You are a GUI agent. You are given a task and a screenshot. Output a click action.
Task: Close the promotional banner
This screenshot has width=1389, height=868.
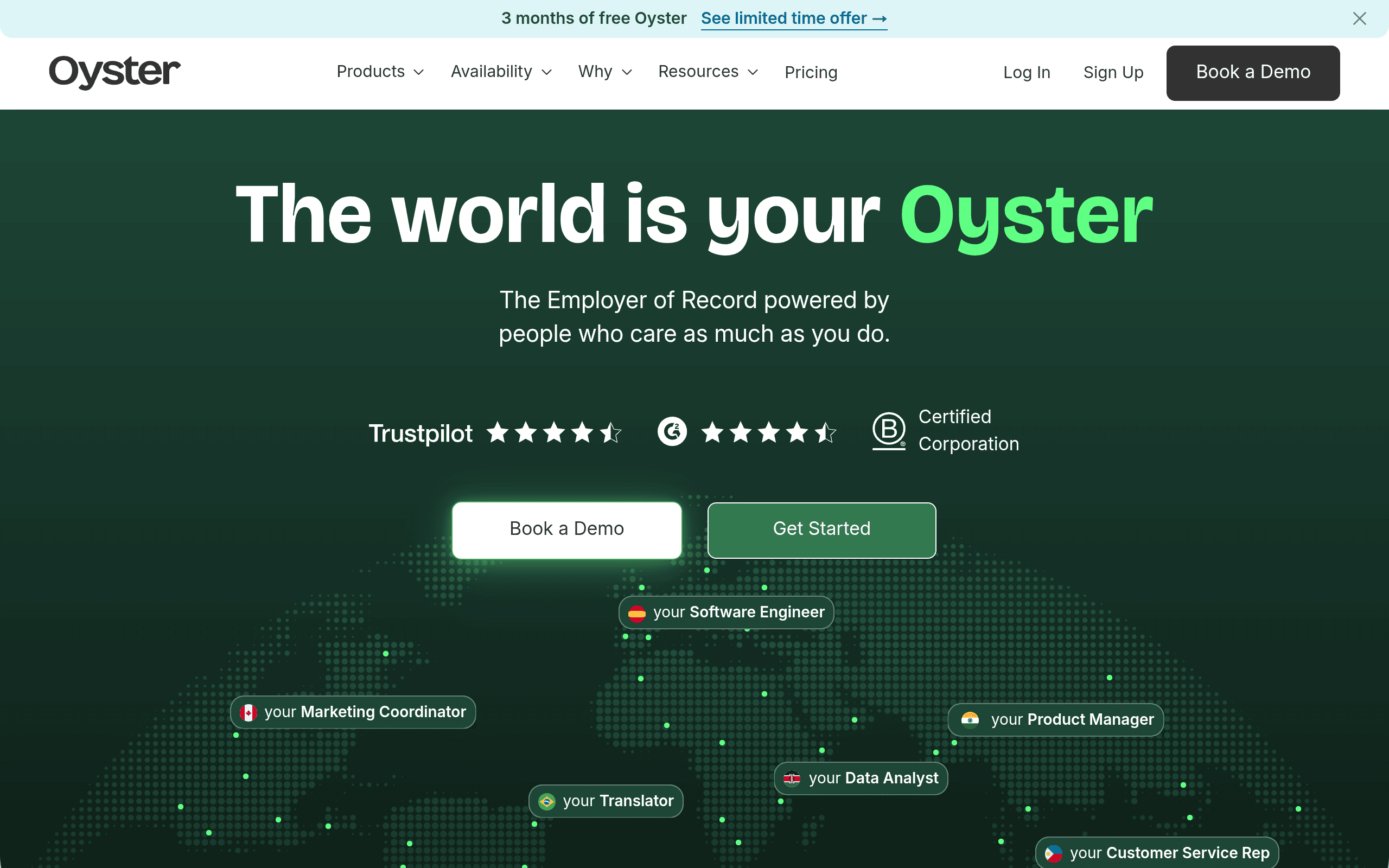(1359, 19)
